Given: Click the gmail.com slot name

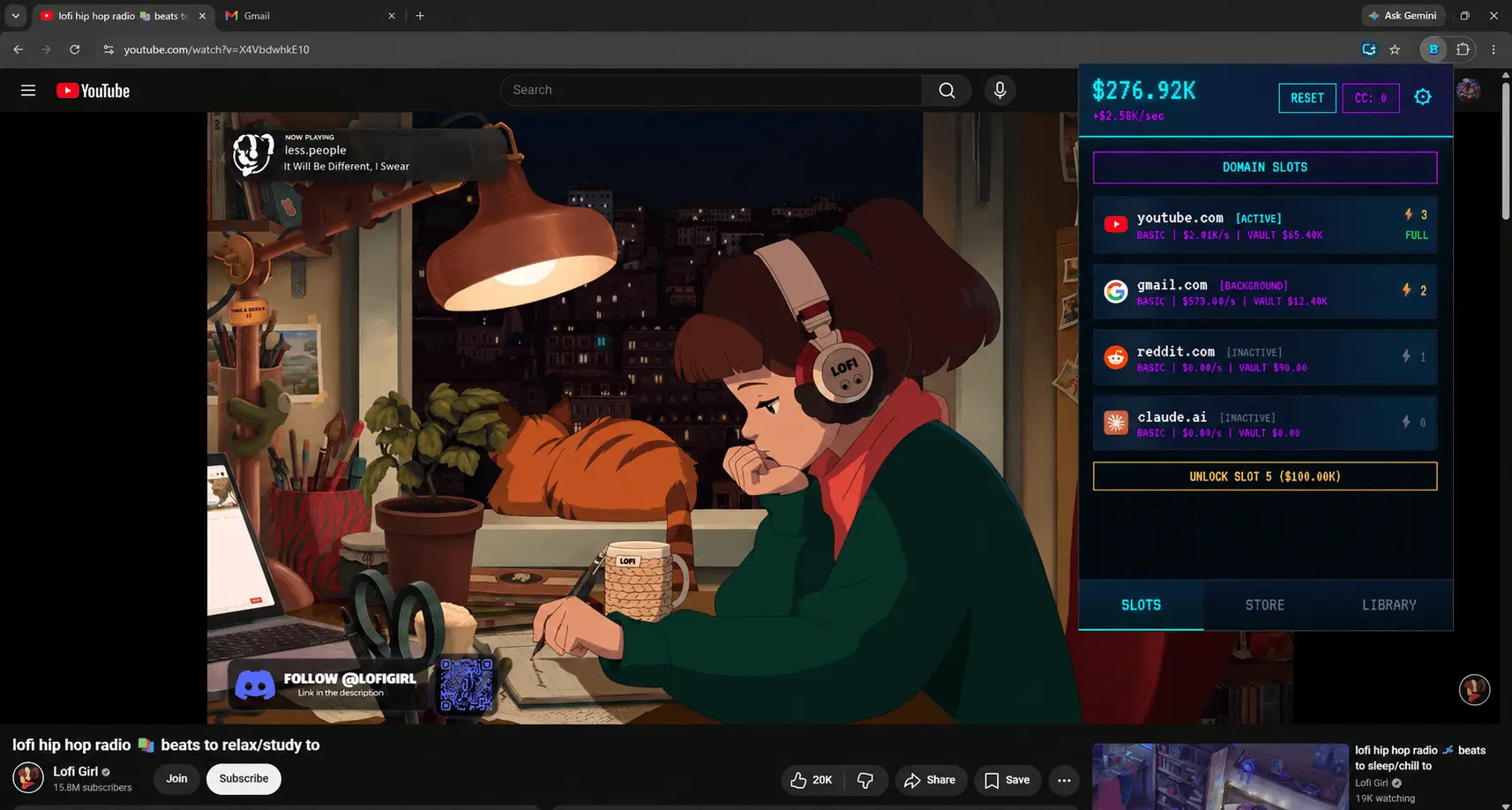Looking at the screenshot, I should [1172, 285].
